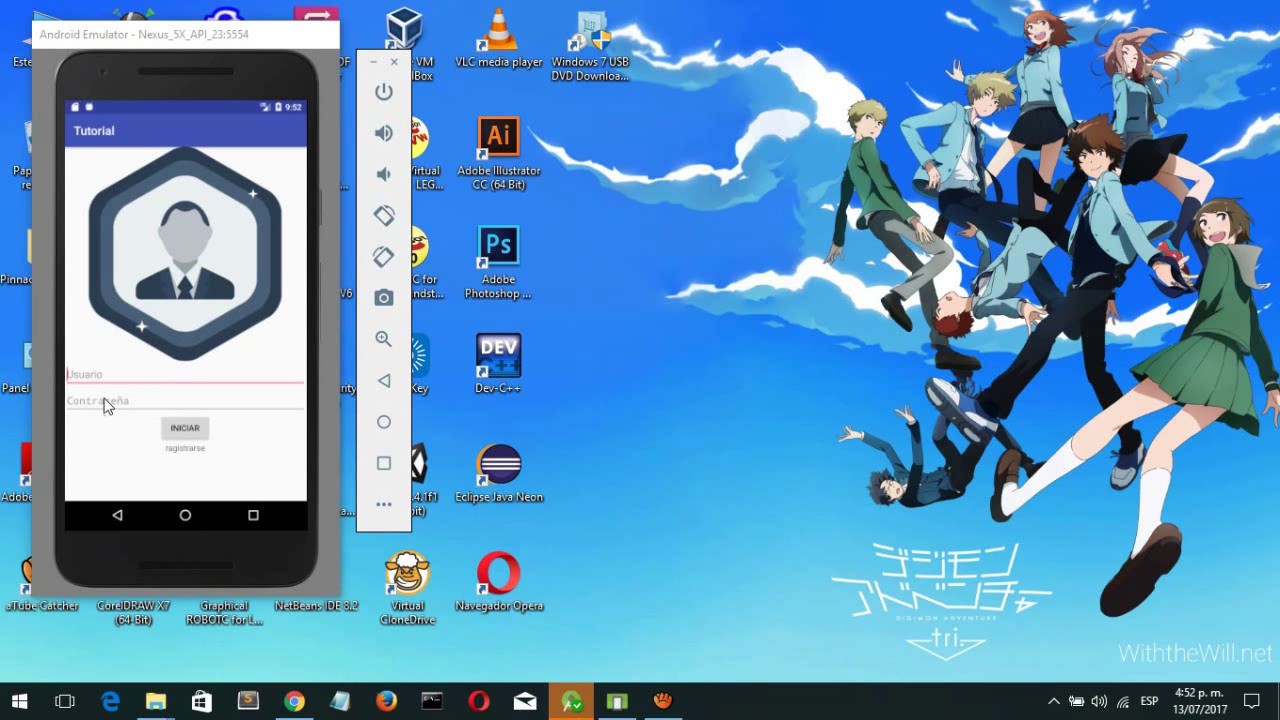Select the Navegador Opera desktop icon

tap(499, 583)
